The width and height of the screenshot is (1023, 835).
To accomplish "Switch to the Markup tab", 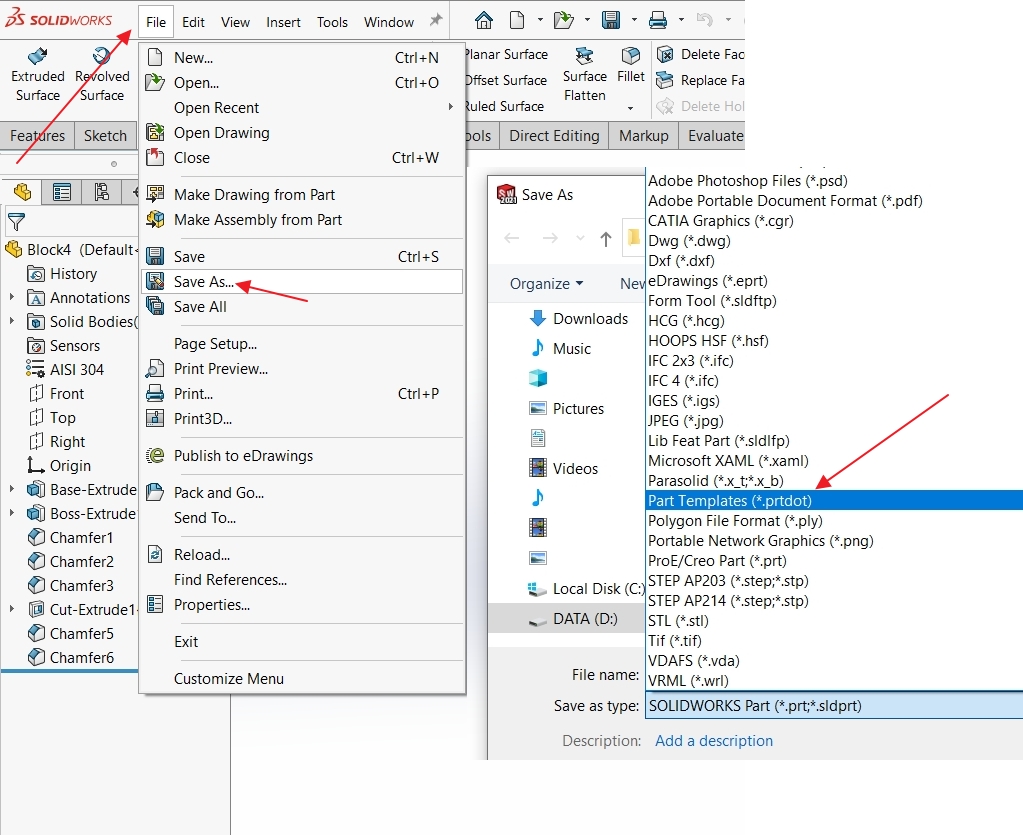I will tap(644, 136).
